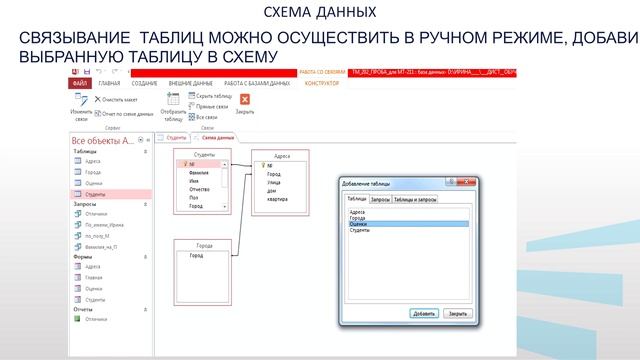
Task: Click the Фамилия_на_П query icon
Action: pos(78,247)
